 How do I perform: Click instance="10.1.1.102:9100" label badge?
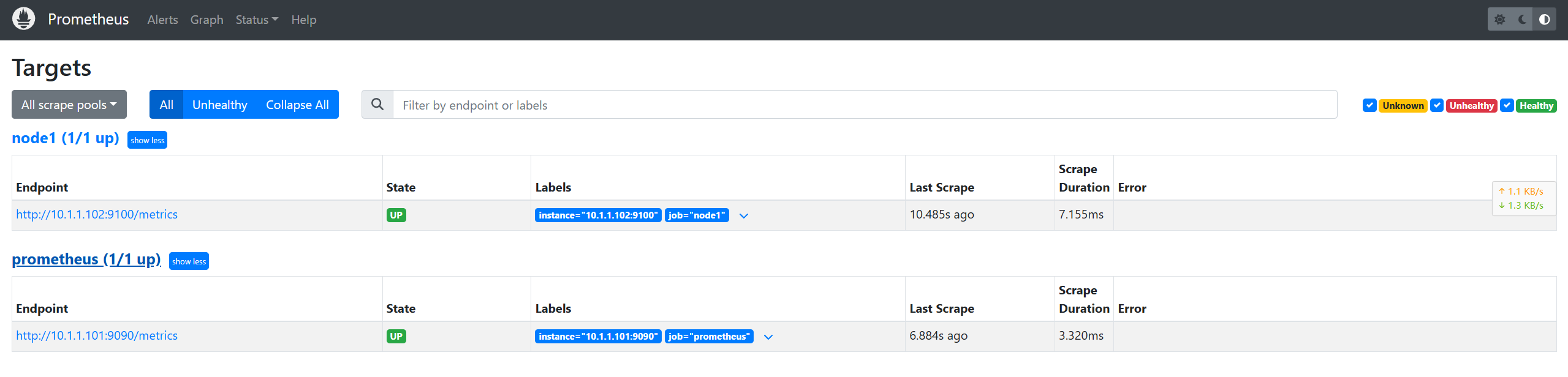tap(598, 215)
